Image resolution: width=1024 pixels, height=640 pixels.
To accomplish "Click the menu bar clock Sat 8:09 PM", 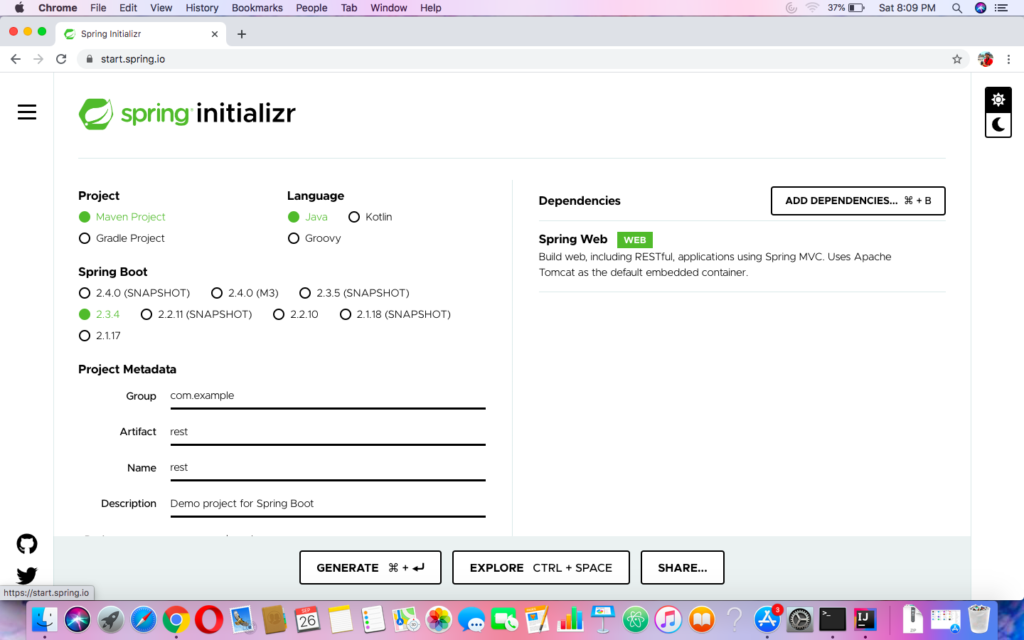I will pos(906,8).
